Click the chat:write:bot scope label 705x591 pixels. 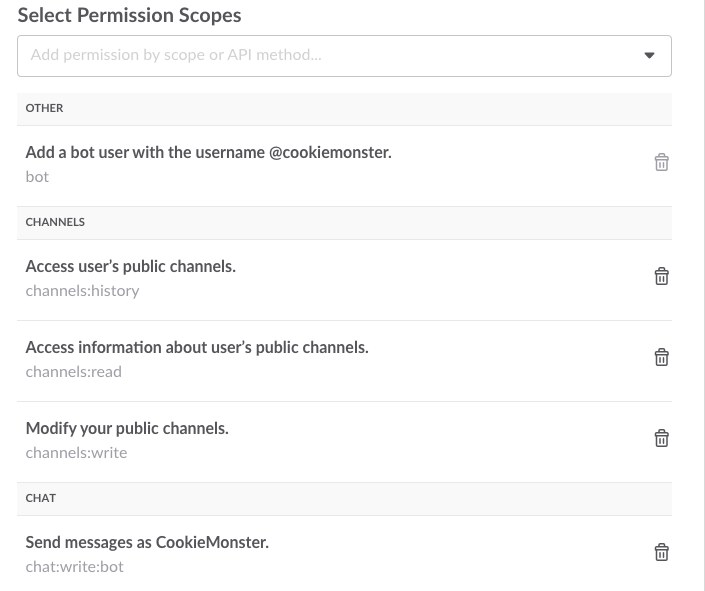click(75, 567)
